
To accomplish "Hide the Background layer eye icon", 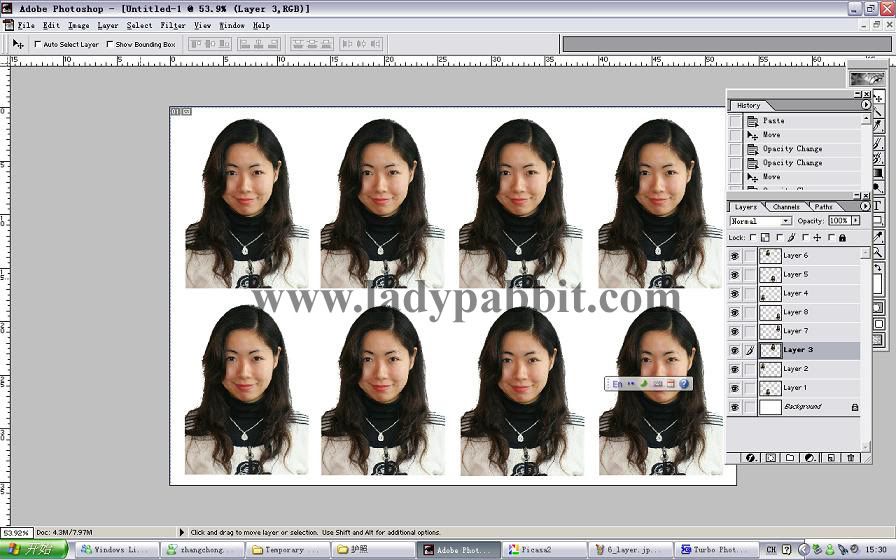I will pyautogui.click(x=735, y=407).
